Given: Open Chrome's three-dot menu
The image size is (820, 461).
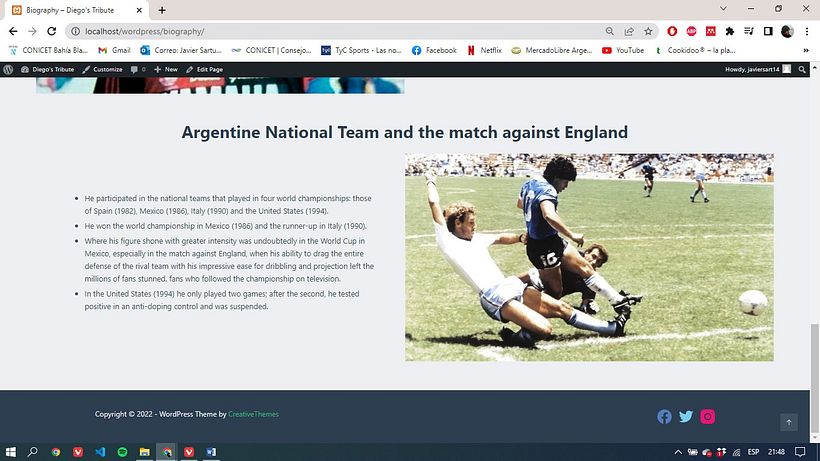Looking at the screenshot, I should point(807,31).
